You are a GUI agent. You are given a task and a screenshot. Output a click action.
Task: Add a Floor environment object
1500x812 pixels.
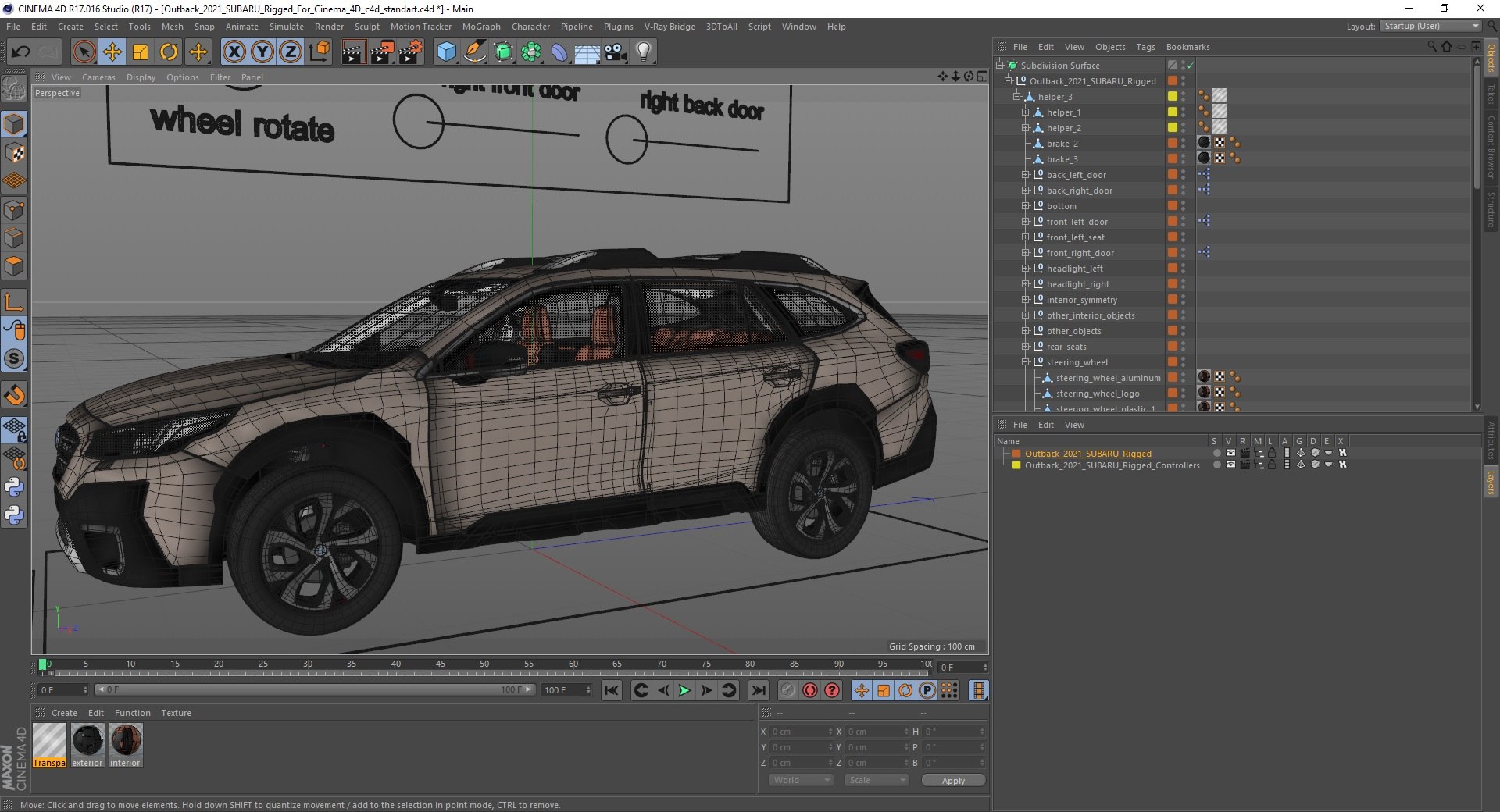pyautogui.click(x=587, y=52)
